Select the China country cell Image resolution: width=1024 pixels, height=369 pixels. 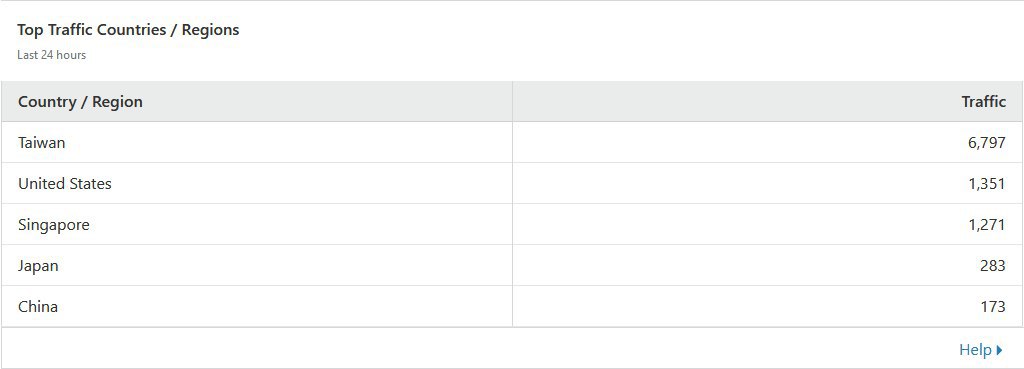tap(257, 306)
